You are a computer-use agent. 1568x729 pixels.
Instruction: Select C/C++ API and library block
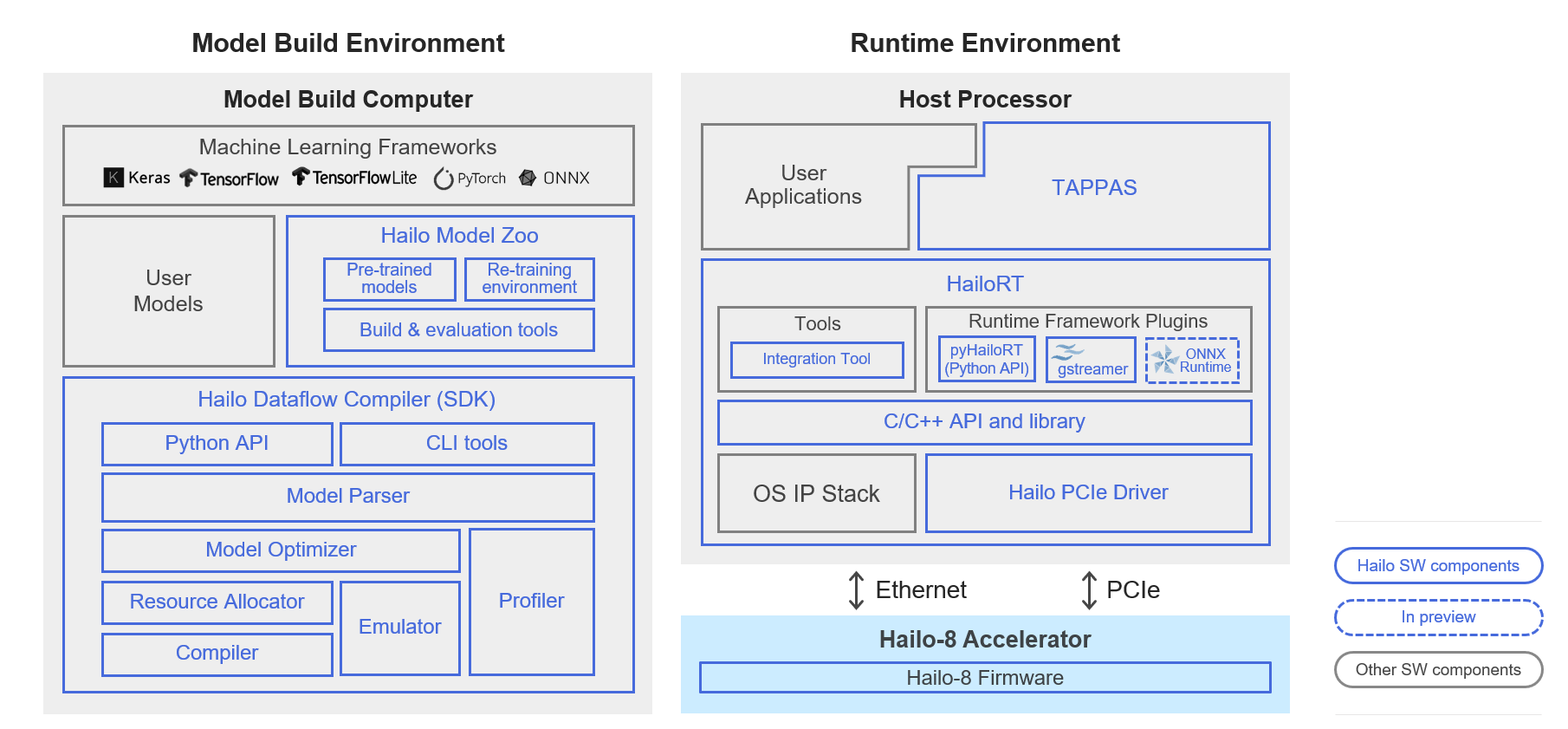[985, 422]
